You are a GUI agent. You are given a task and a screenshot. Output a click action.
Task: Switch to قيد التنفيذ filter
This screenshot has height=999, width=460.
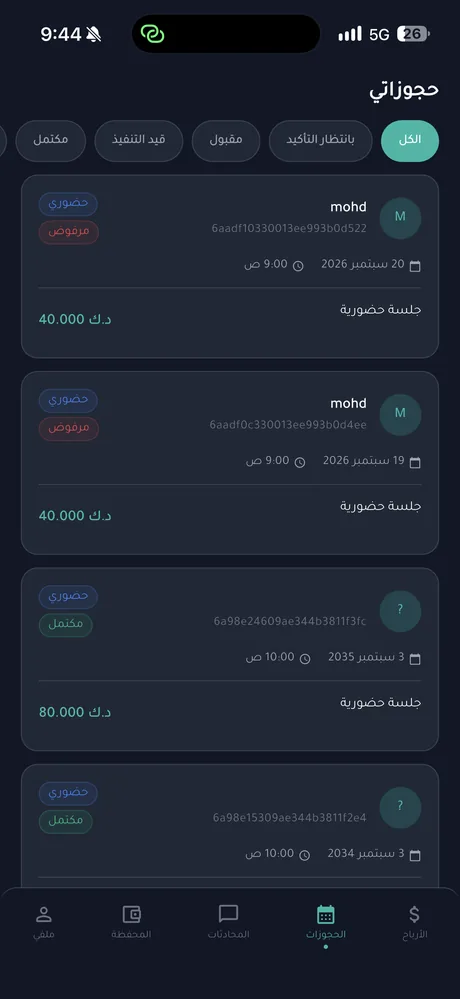pyautogui.click(x=139, y=141)
